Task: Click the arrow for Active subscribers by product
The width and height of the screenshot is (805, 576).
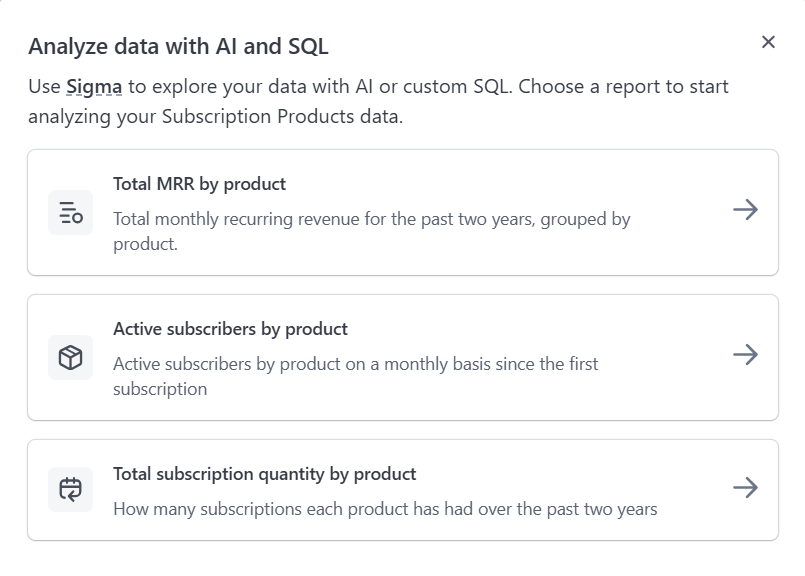Action: [x=744, y=357]
